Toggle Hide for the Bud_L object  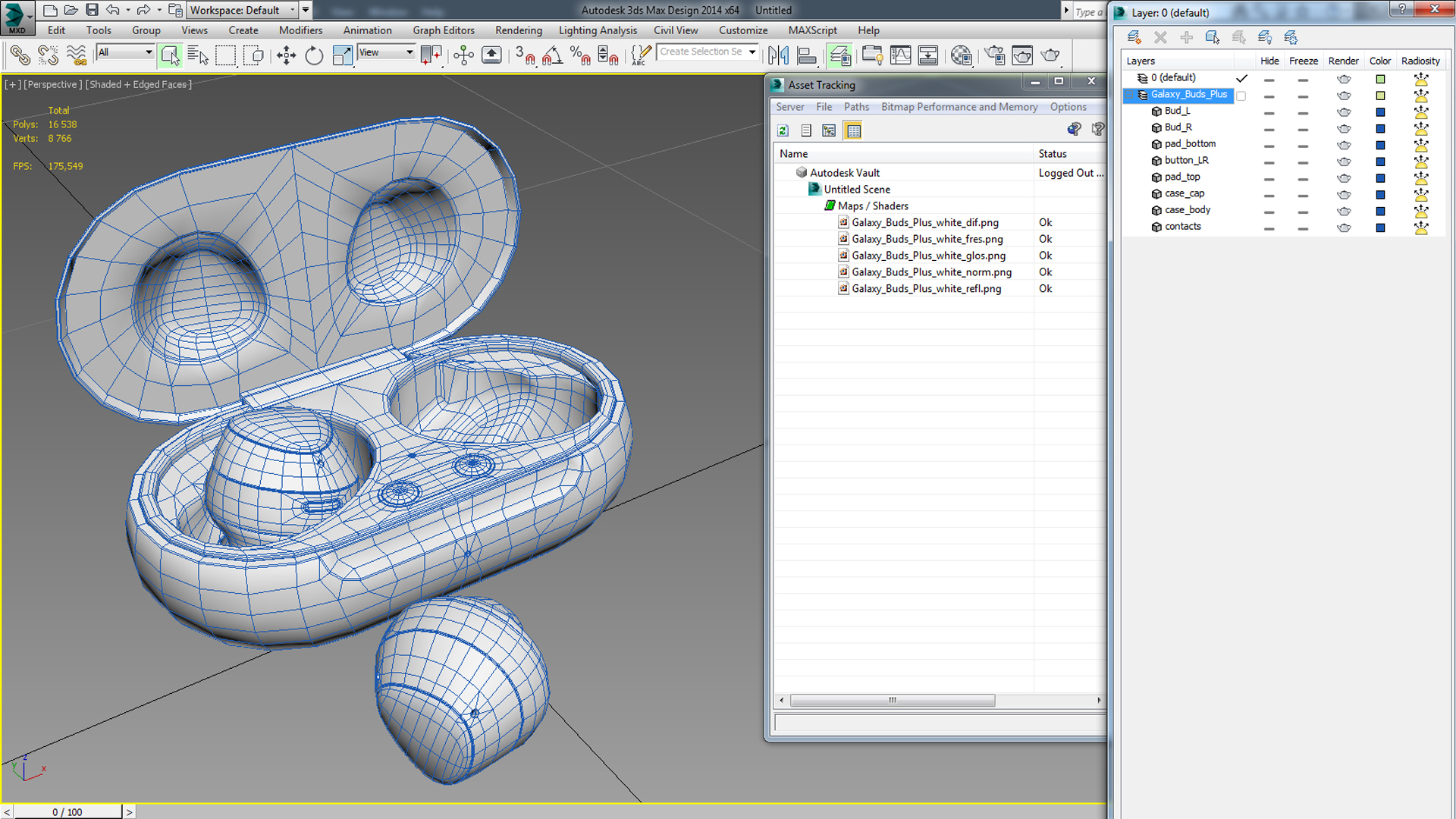tap(1269, 112)
